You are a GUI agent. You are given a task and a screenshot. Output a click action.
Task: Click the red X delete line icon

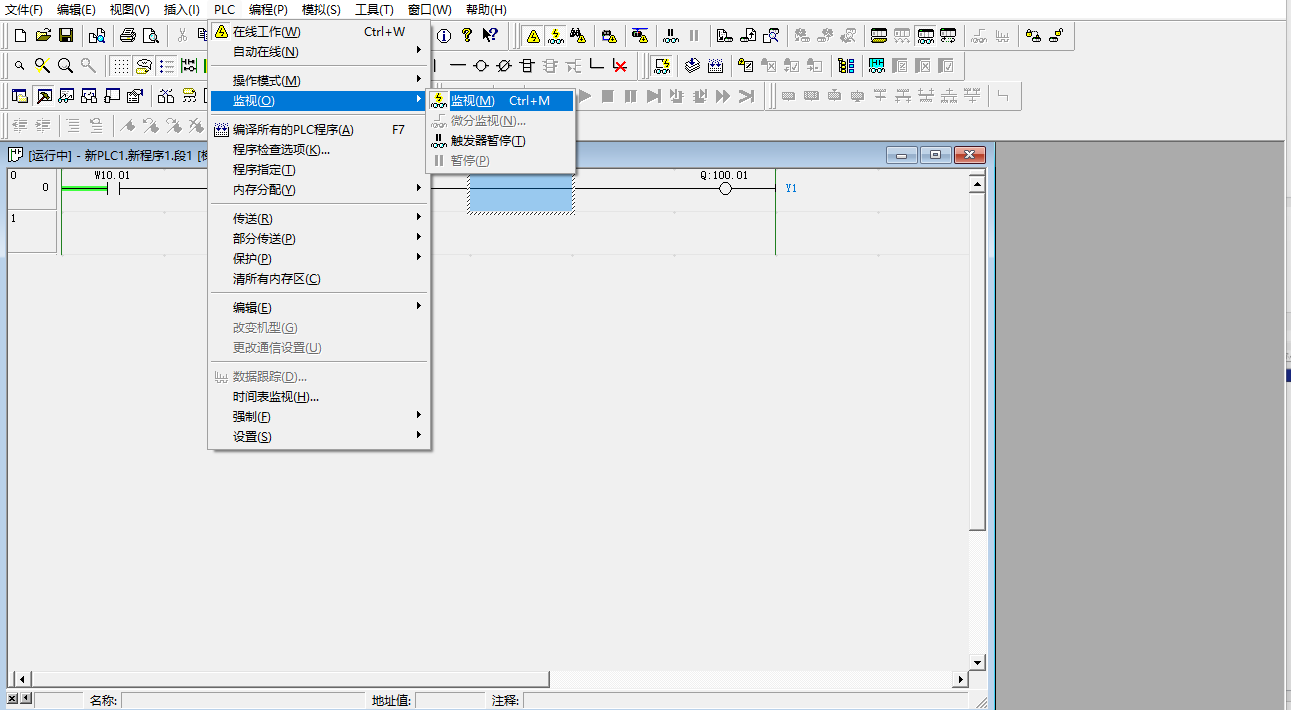[x=620, y=66]
